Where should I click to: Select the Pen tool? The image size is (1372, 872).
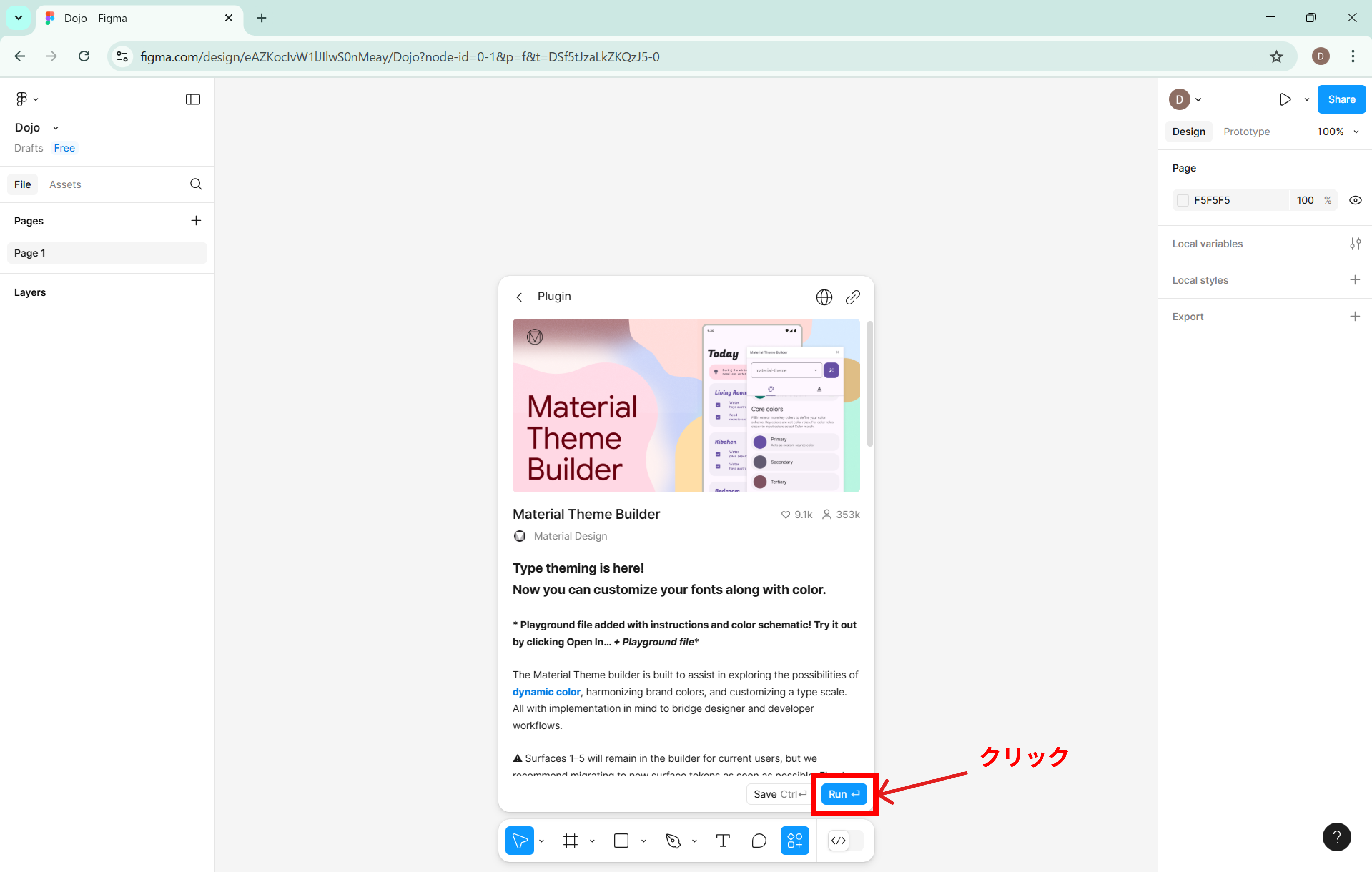click(673, 841)
